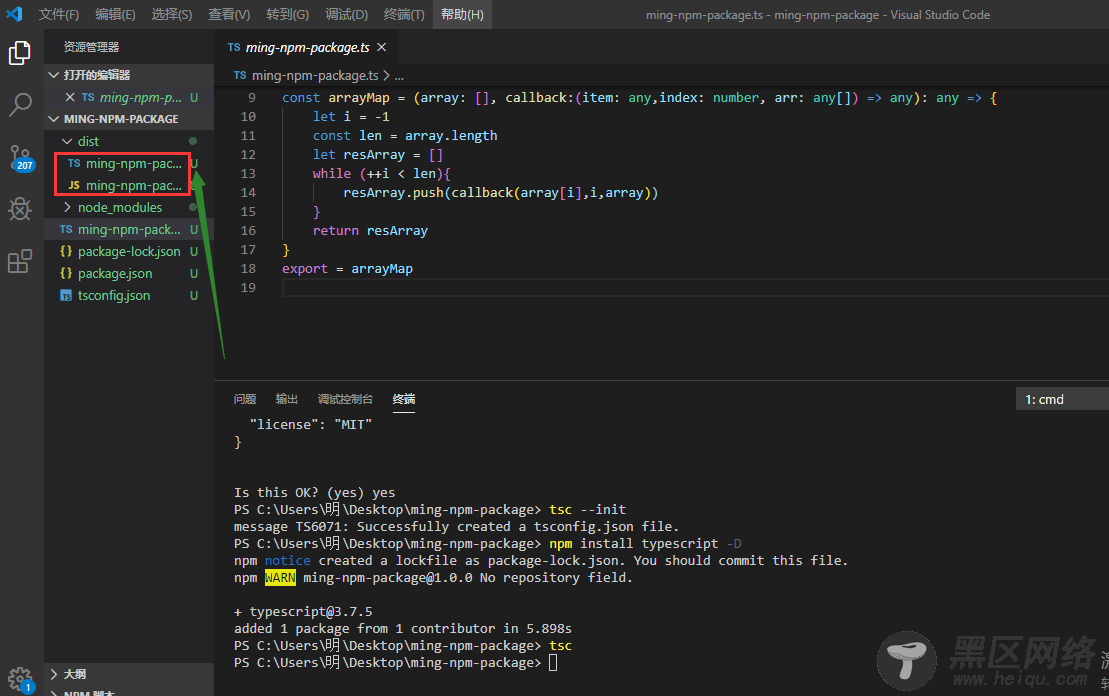Open the 编辑(E) menu
The width and height of the screenshot is (1109, 696).
click(115, 14)
